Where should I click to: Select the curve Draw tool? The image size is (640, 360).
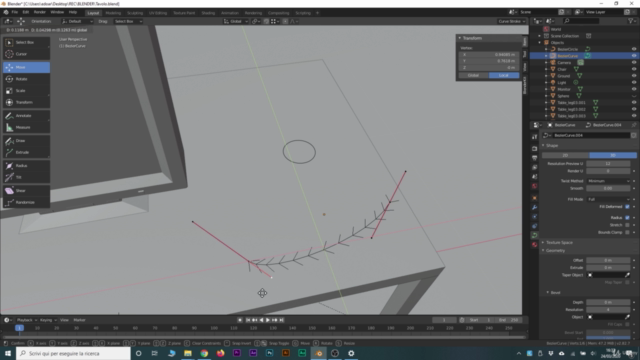(26, 141)
